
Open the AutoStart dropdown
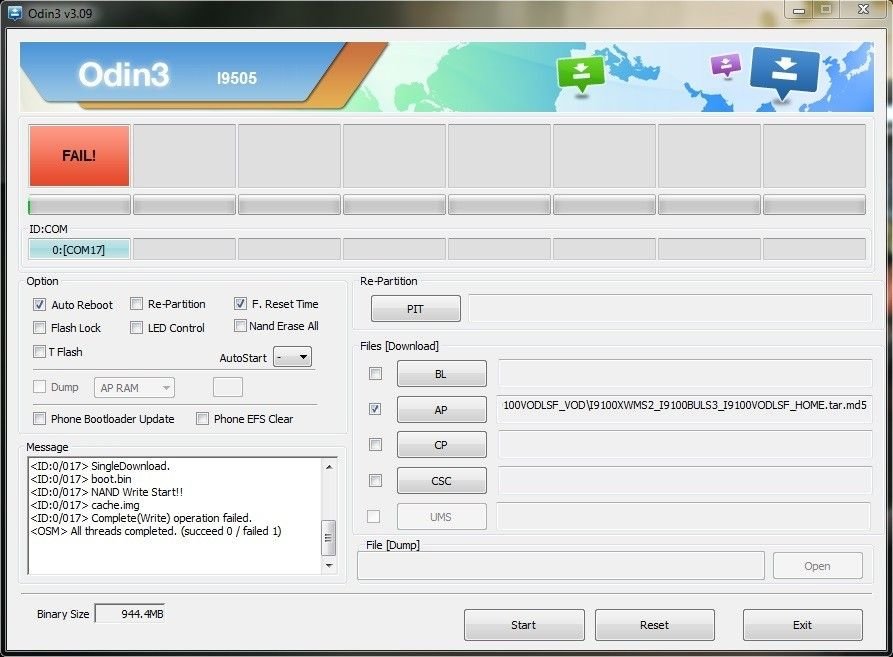point(292,357)
